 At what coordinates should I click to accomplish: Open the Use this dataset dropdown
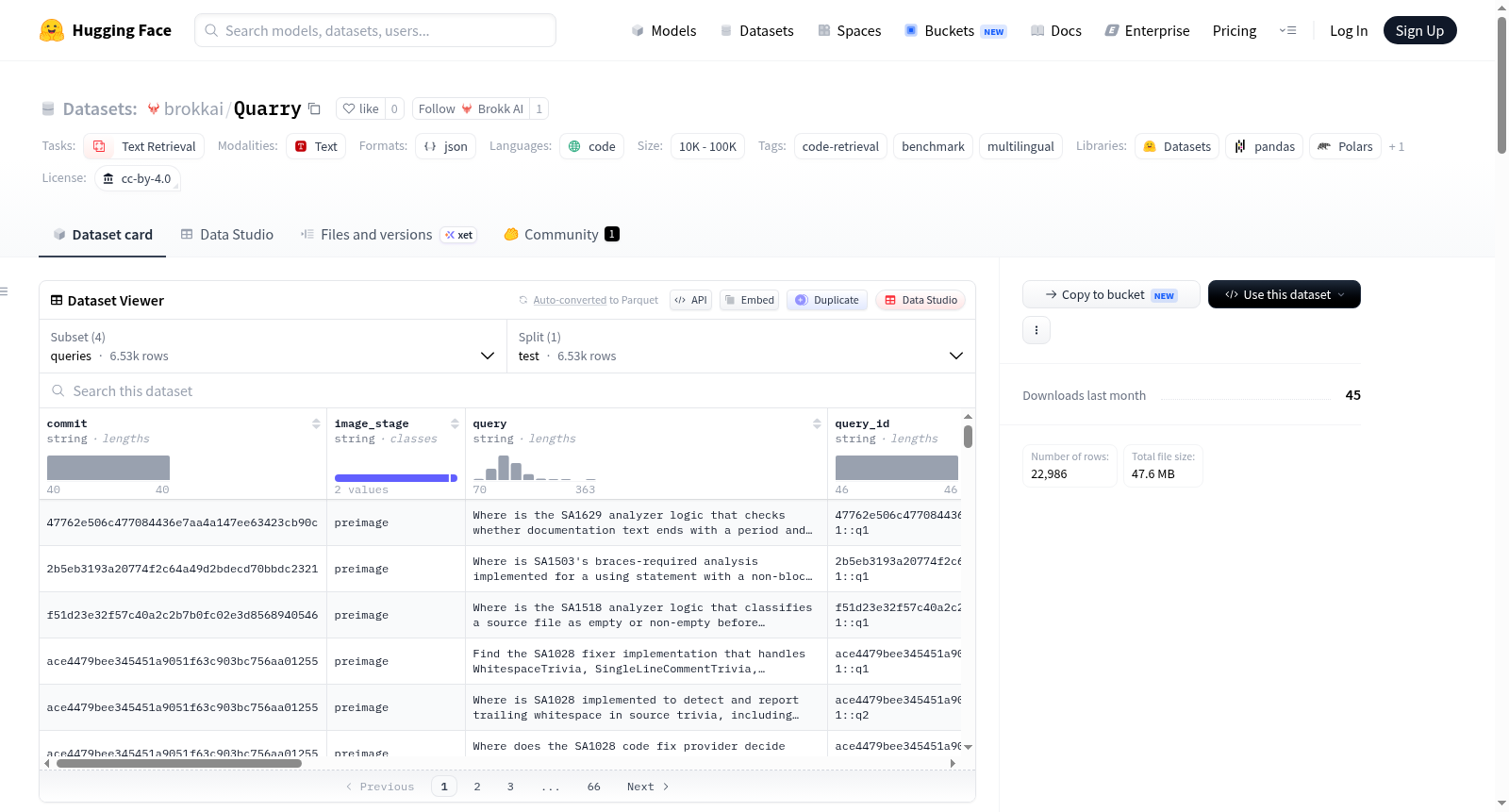tap(1285, 294)
